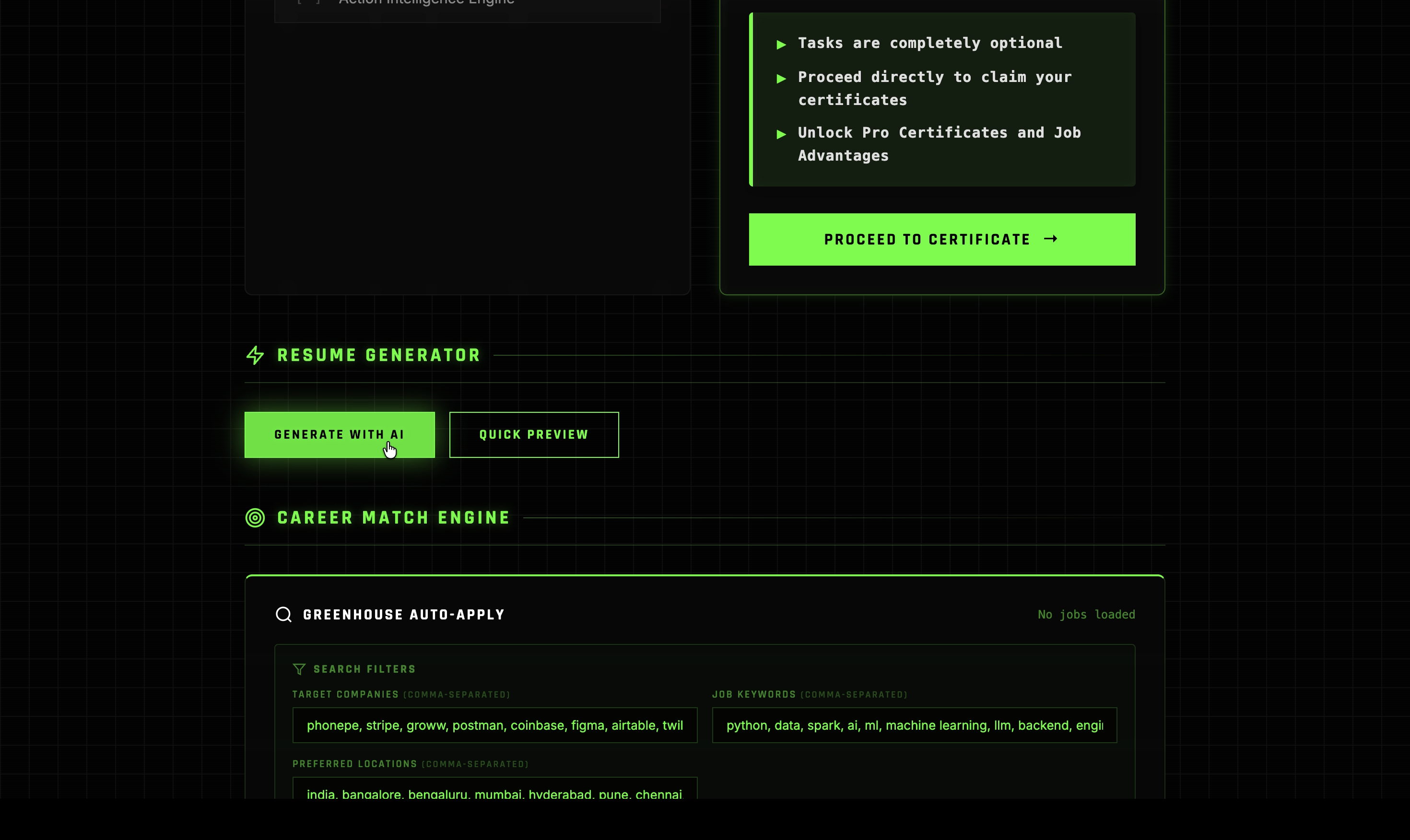Click the 'Job Keywords' field label

754,695
